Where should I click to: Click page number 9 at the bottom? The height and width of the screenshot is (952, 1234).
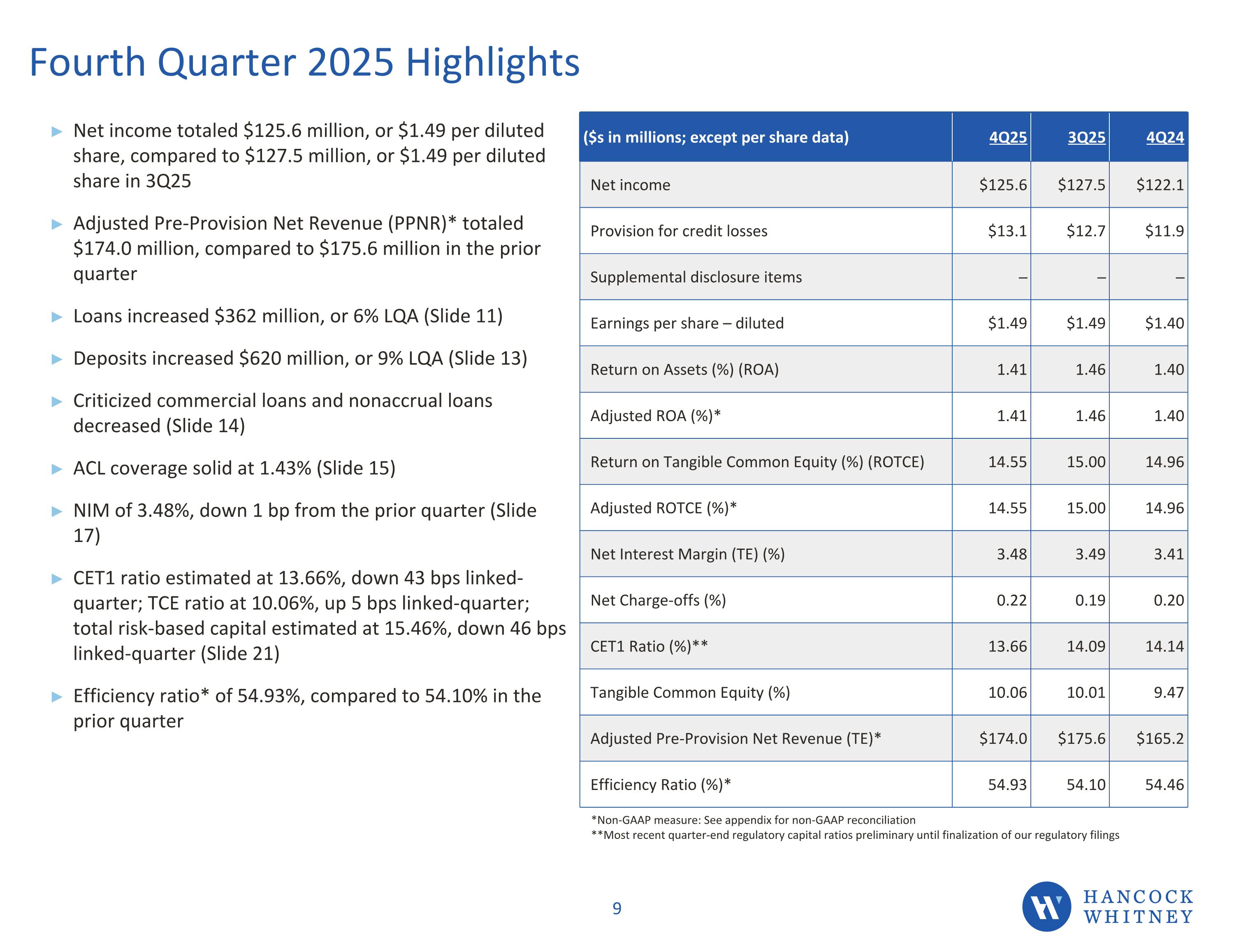(617, 908)
